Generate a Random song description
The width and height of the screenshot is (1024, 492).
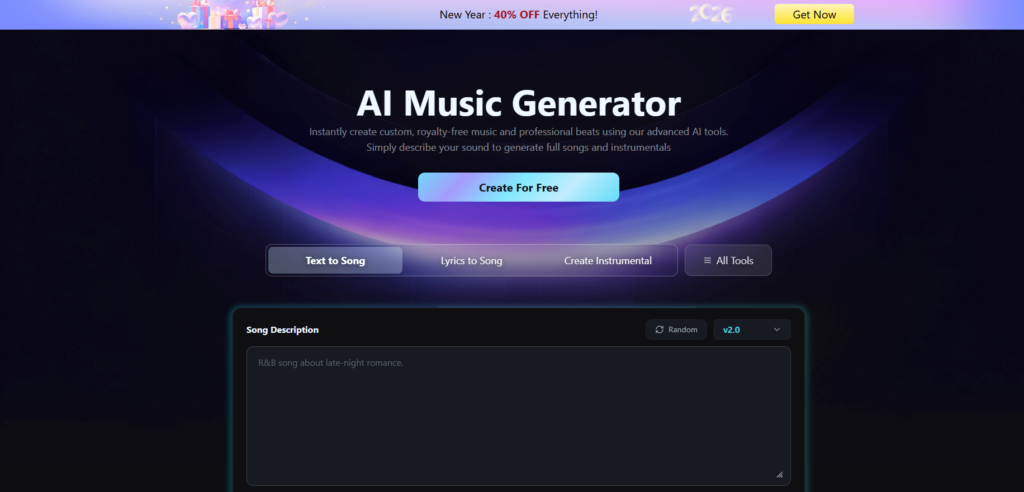[x=676, y=330]
